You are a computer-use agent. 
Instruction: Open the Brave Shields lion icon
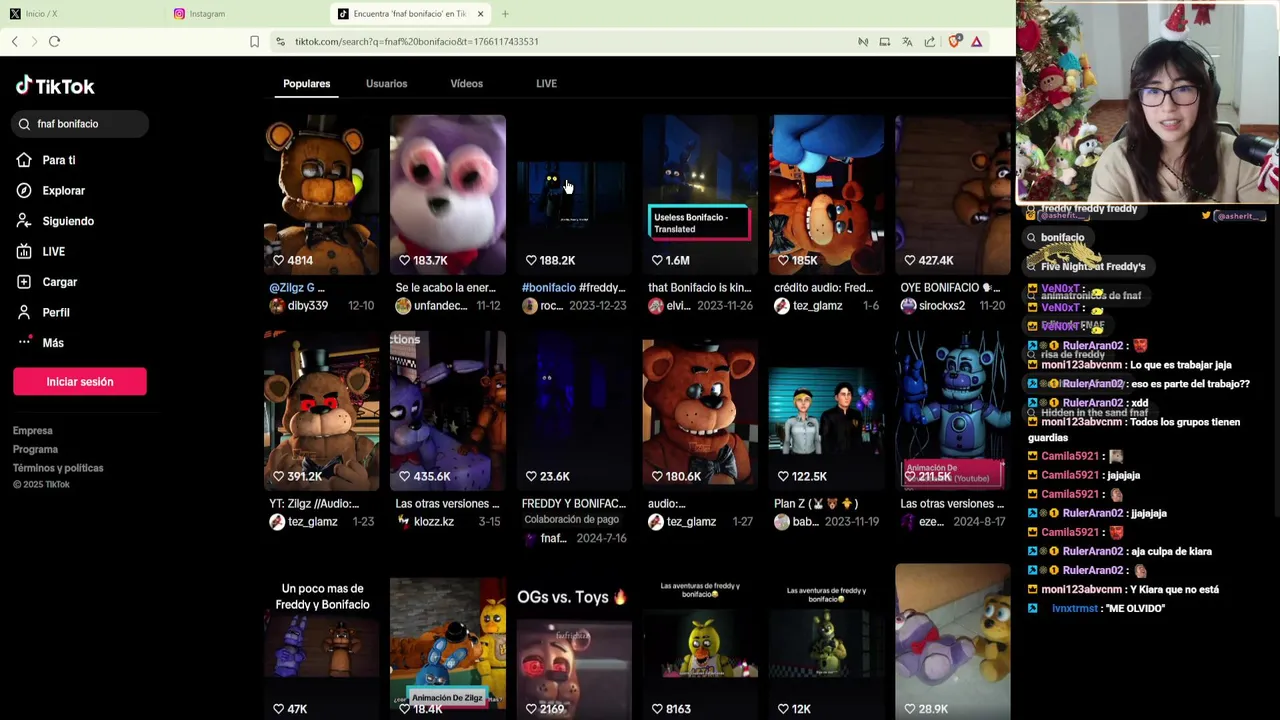point(954,41)
